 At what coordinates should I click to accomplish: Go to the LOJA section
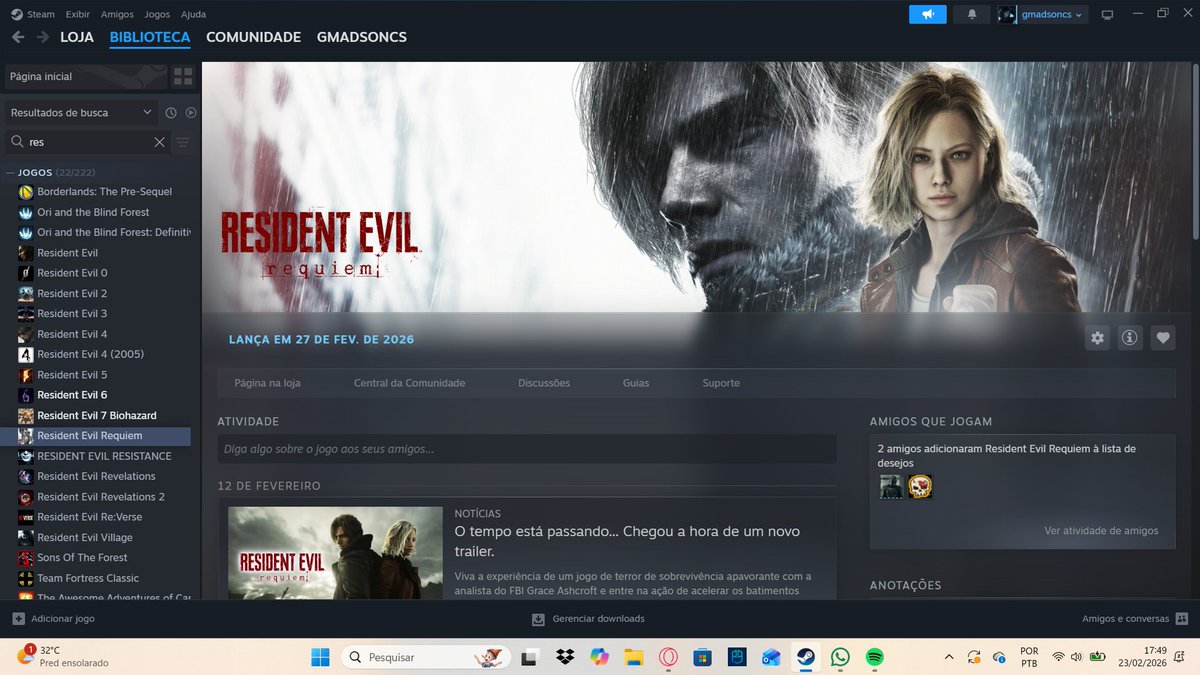click(77, 37)
